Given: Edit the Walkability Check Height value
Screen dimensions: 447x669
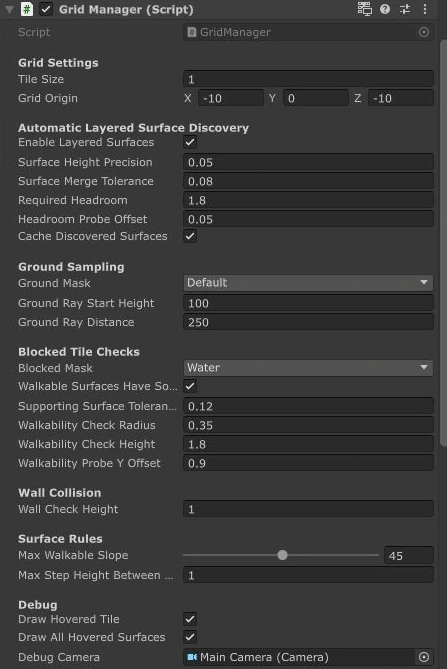Looking at the screenshot, I should 308,444.
